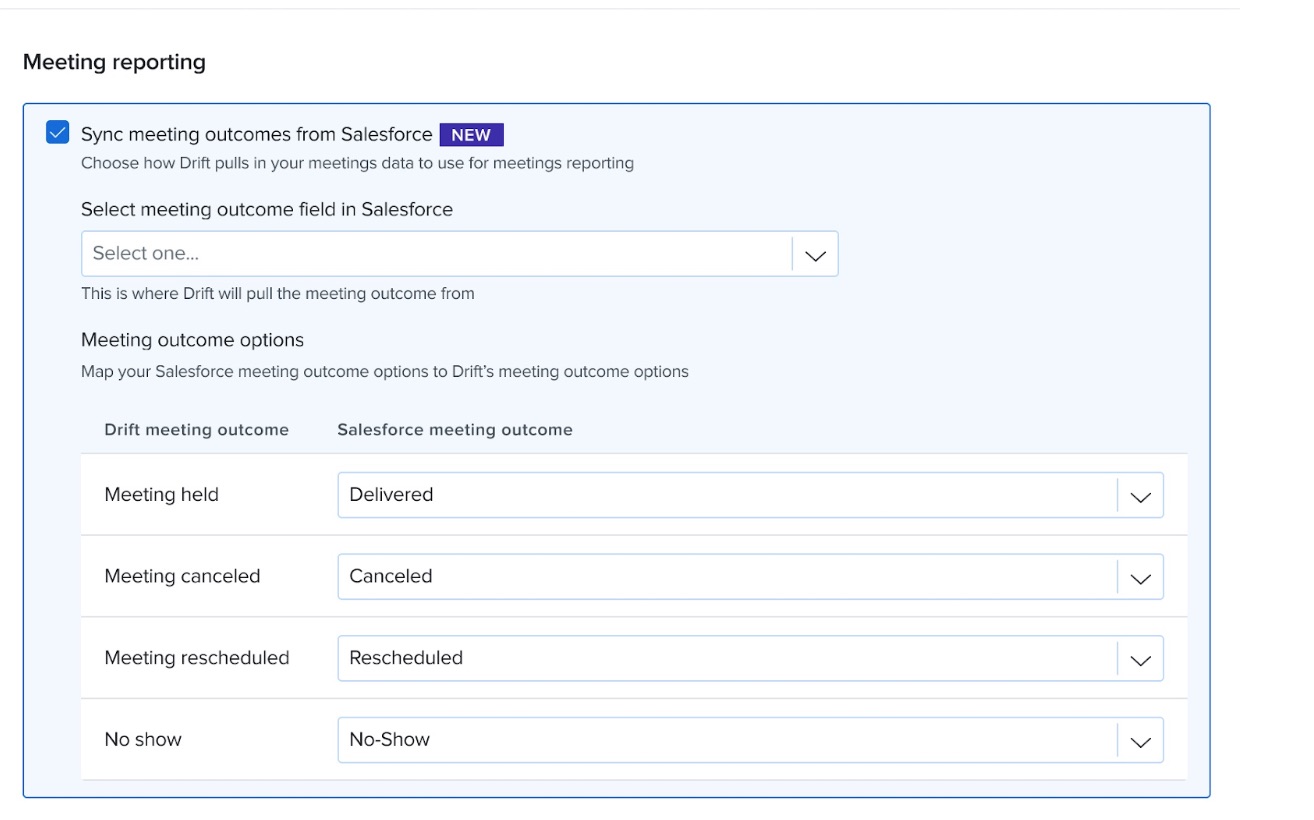1314x820 pixels.
Task: Click the chevron beside No-Show
Action: [x=1140, y=742]
